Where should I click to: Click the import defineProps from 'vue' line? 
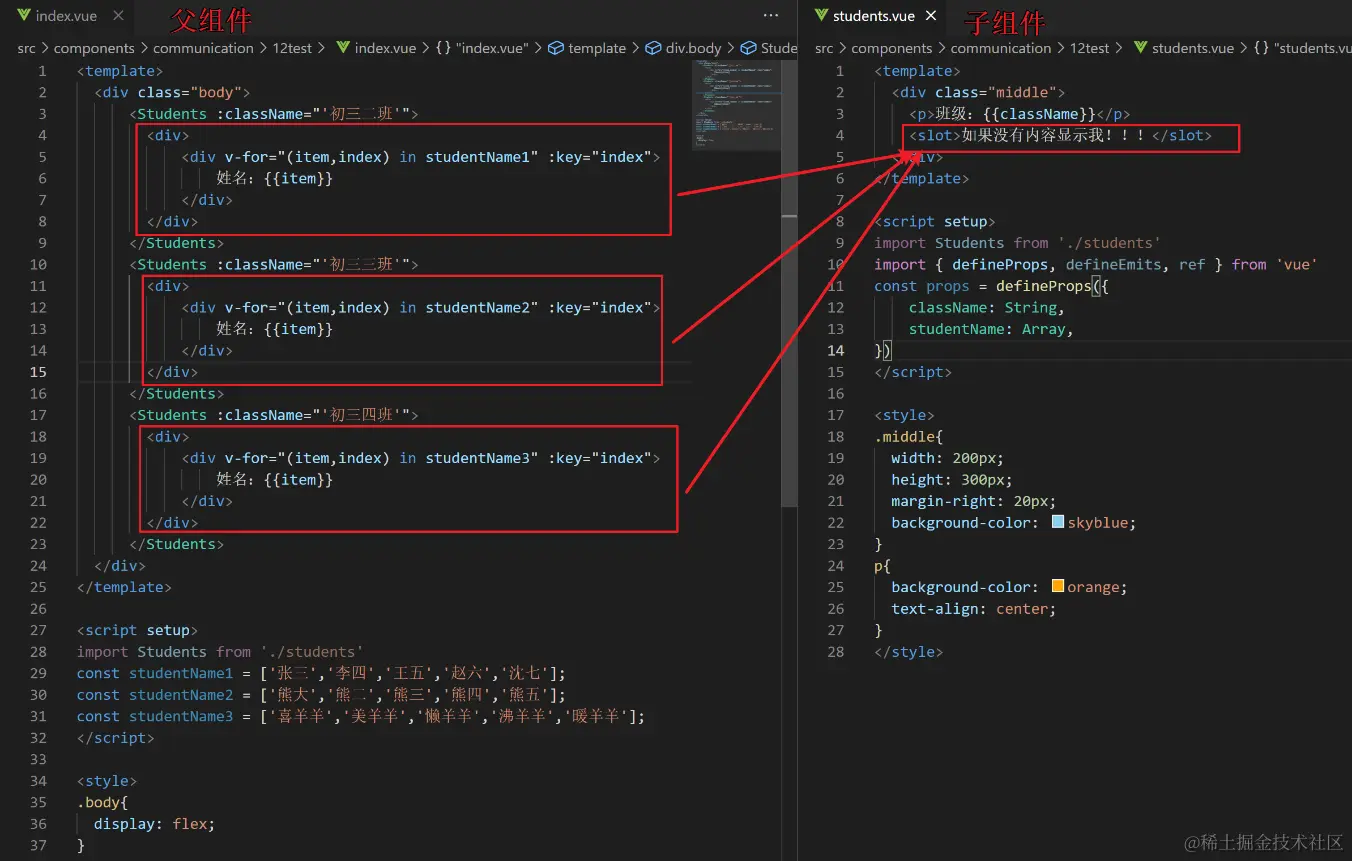(x=1095, y=265)
